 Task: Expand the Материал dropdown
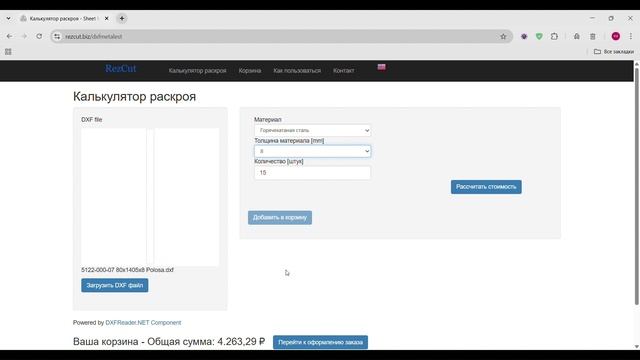pos(313,130)
